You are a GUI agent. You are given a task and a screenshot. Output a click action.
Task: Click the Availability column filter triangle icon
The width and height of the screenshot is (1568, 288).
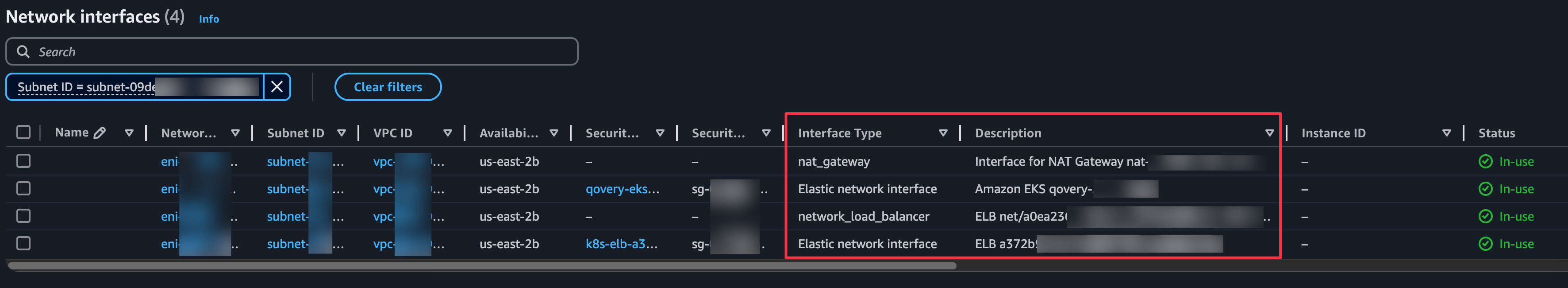click(x=554, y=132)
